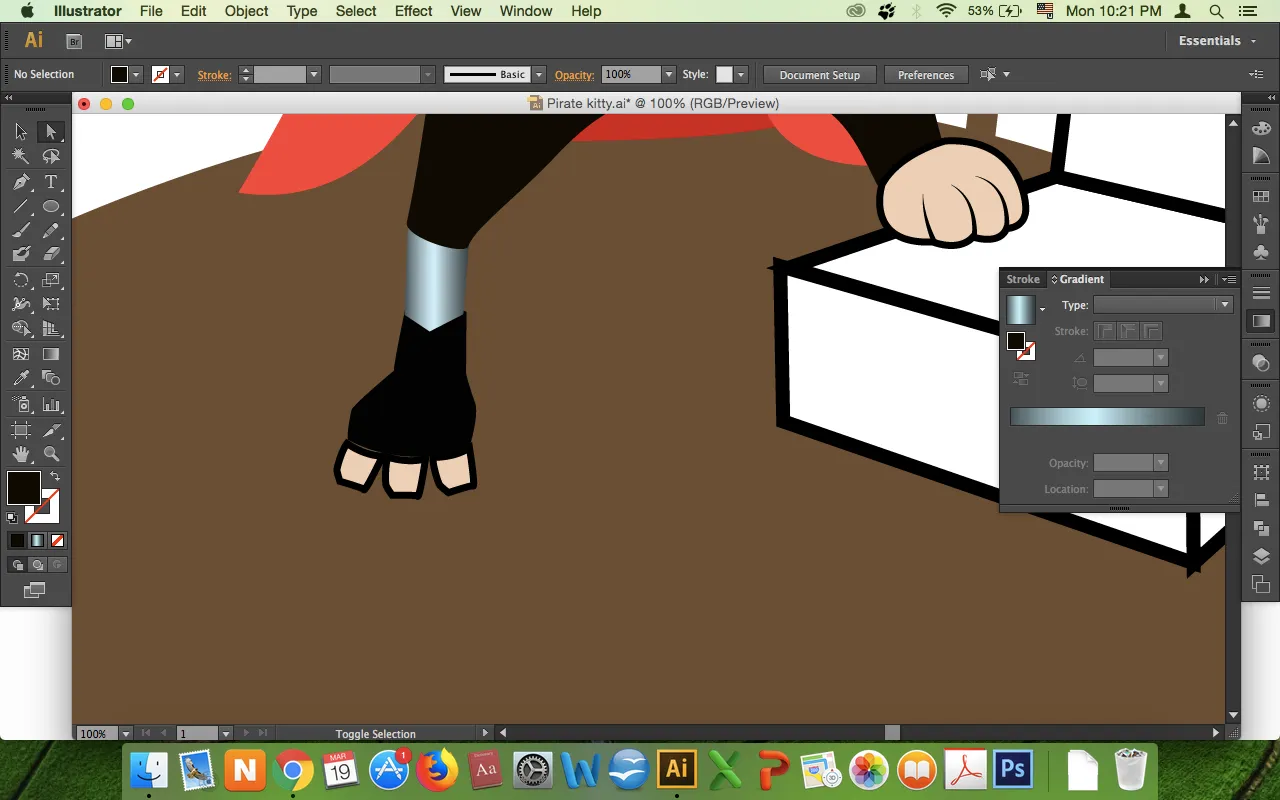Enable Draw Normal mode

point(17,565)
